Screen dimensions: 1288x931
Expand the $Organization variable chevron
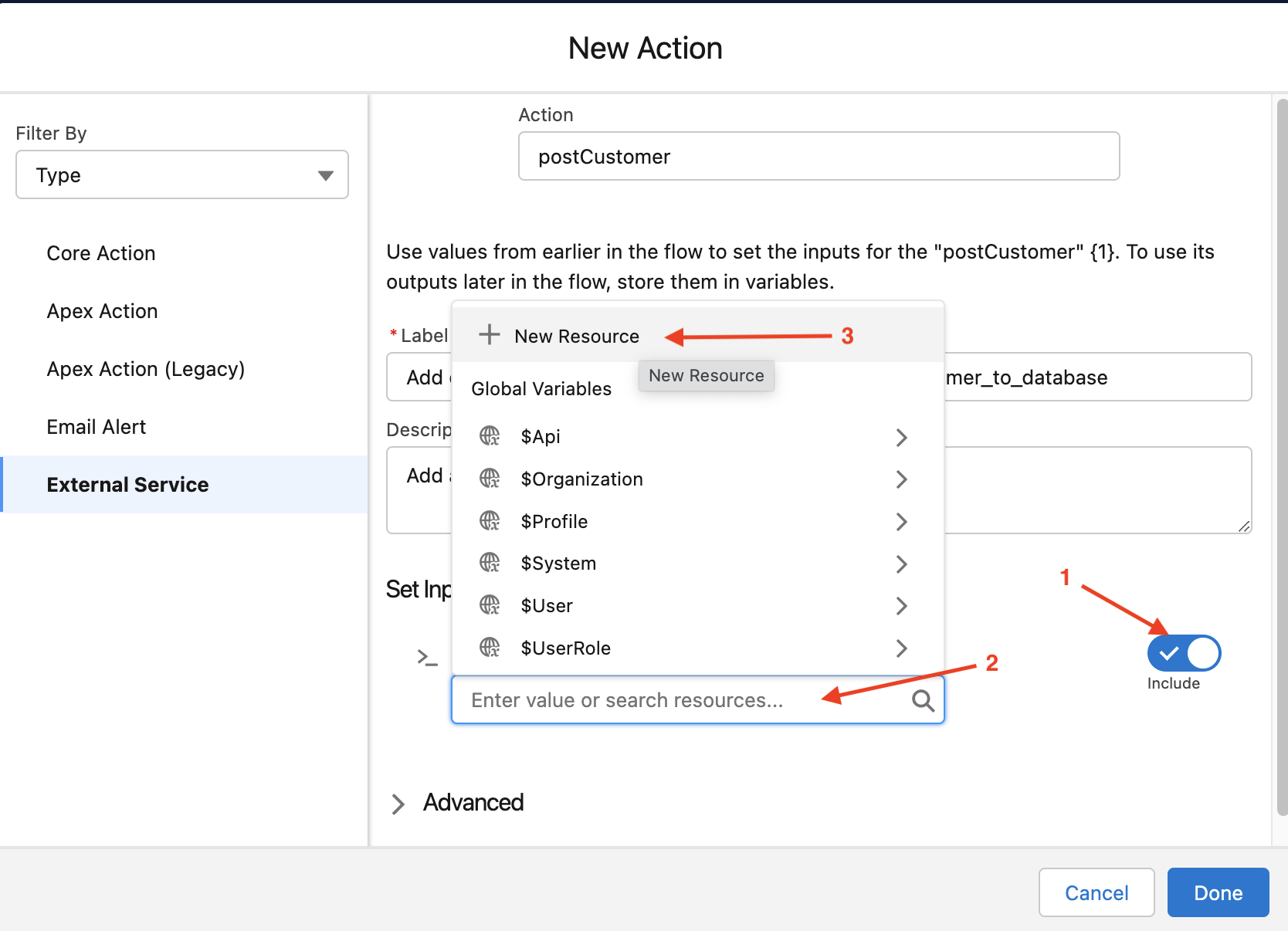tap(901, 479)
